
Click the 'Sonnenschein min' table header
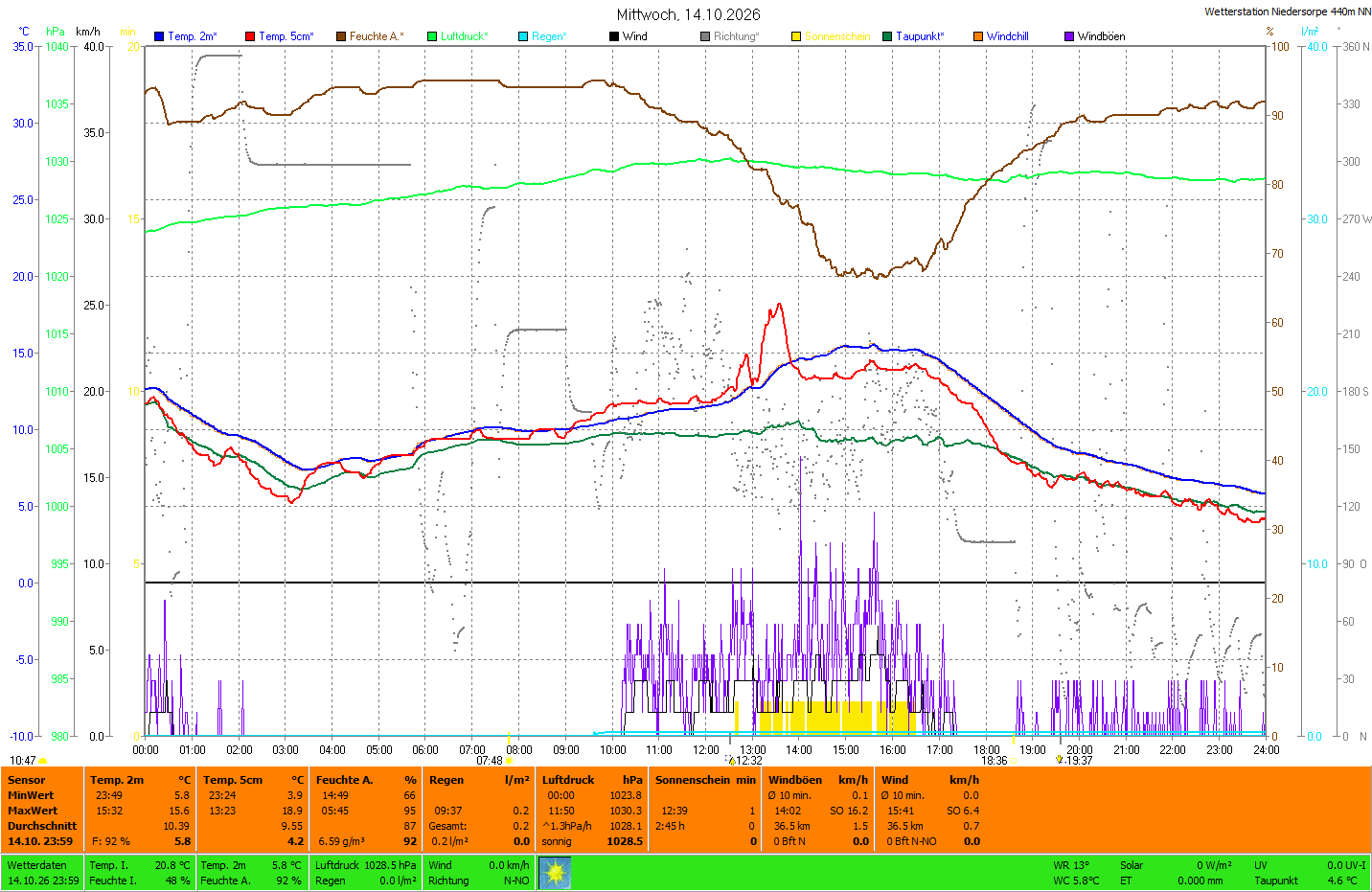(705, 780)
